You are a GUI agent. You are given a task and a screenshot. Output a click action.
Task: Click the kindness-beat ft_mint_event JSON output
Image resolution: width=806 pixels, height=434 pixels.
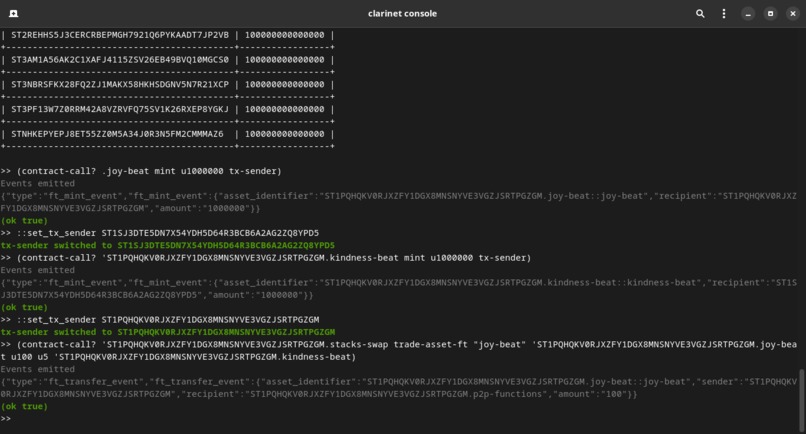click(x=399, y=289)
